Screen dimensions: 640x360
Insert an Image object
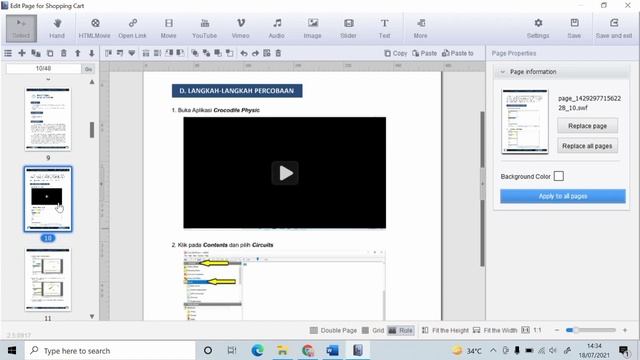313,28
